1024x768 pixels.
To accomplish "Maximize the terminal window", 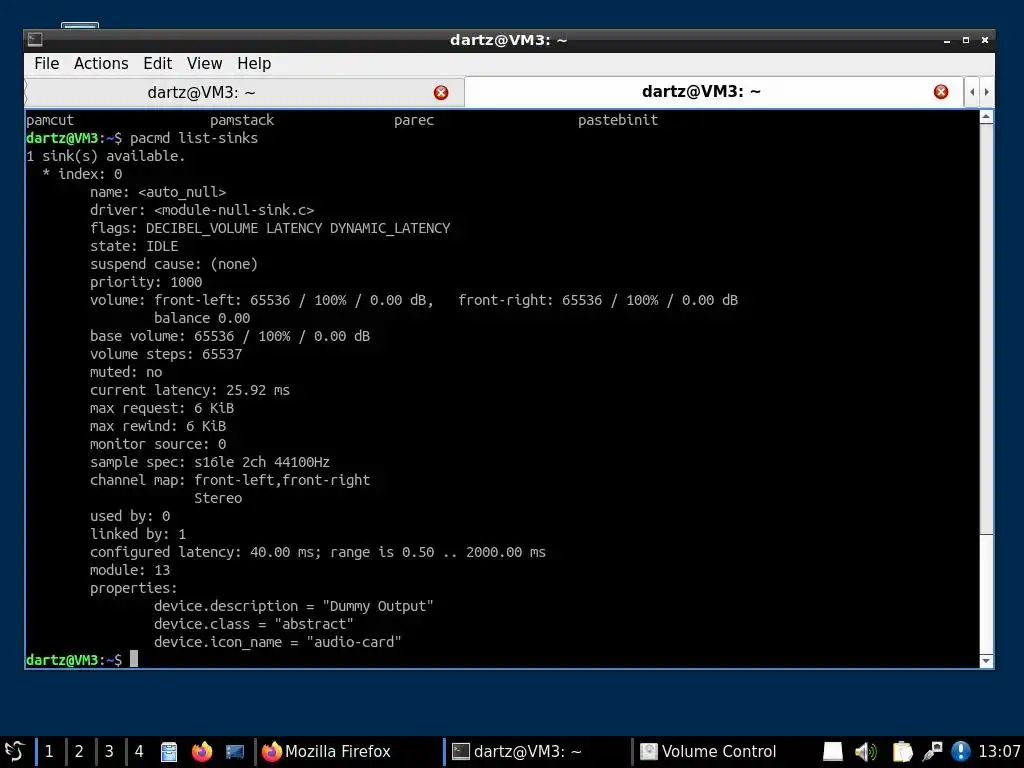I will (966, 40).
